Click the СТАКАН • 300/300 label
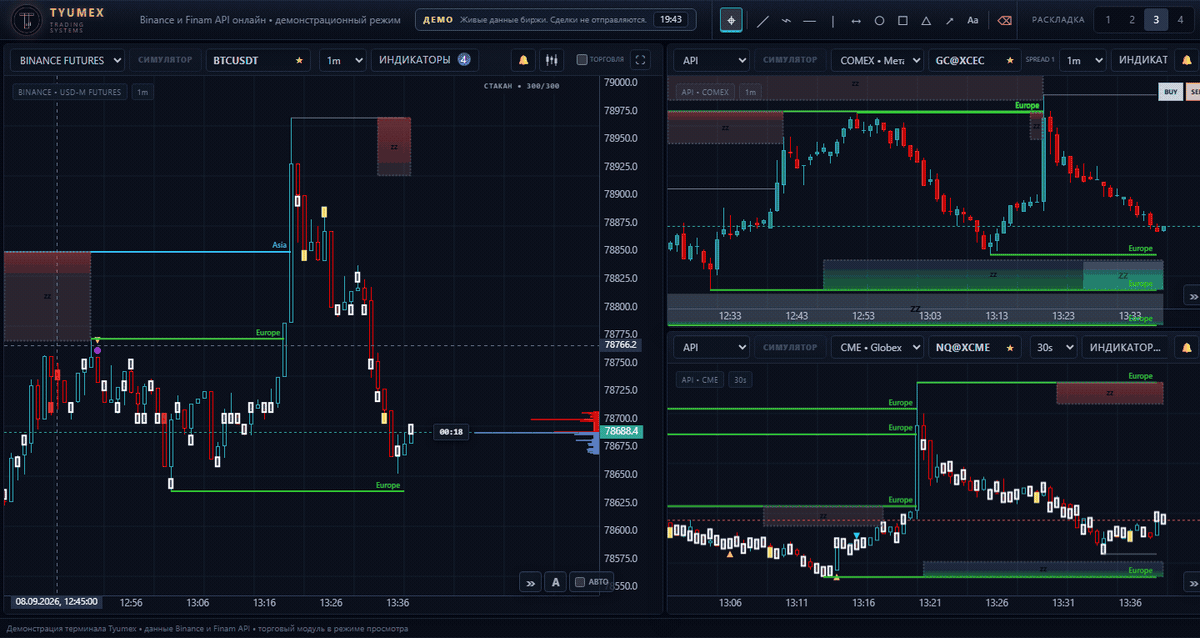This screenshot has width=1200, height=638. [x=521, y=86]
